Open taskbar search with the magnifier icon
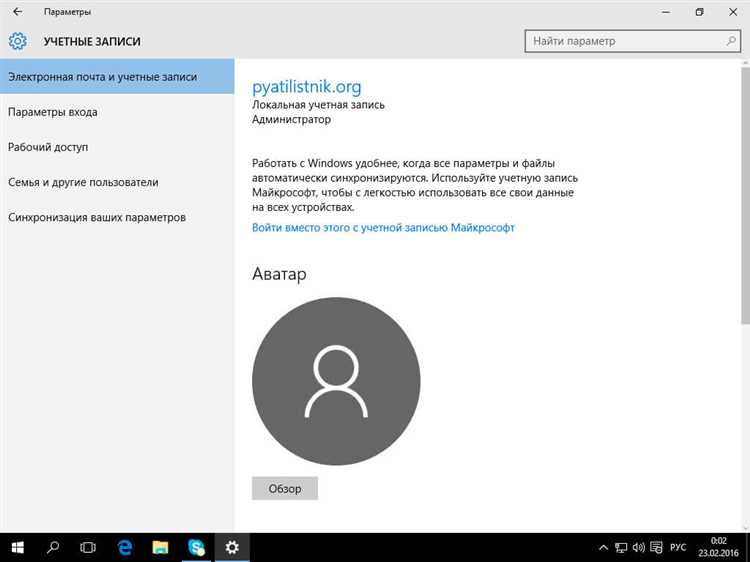 (x=53, y=547)
